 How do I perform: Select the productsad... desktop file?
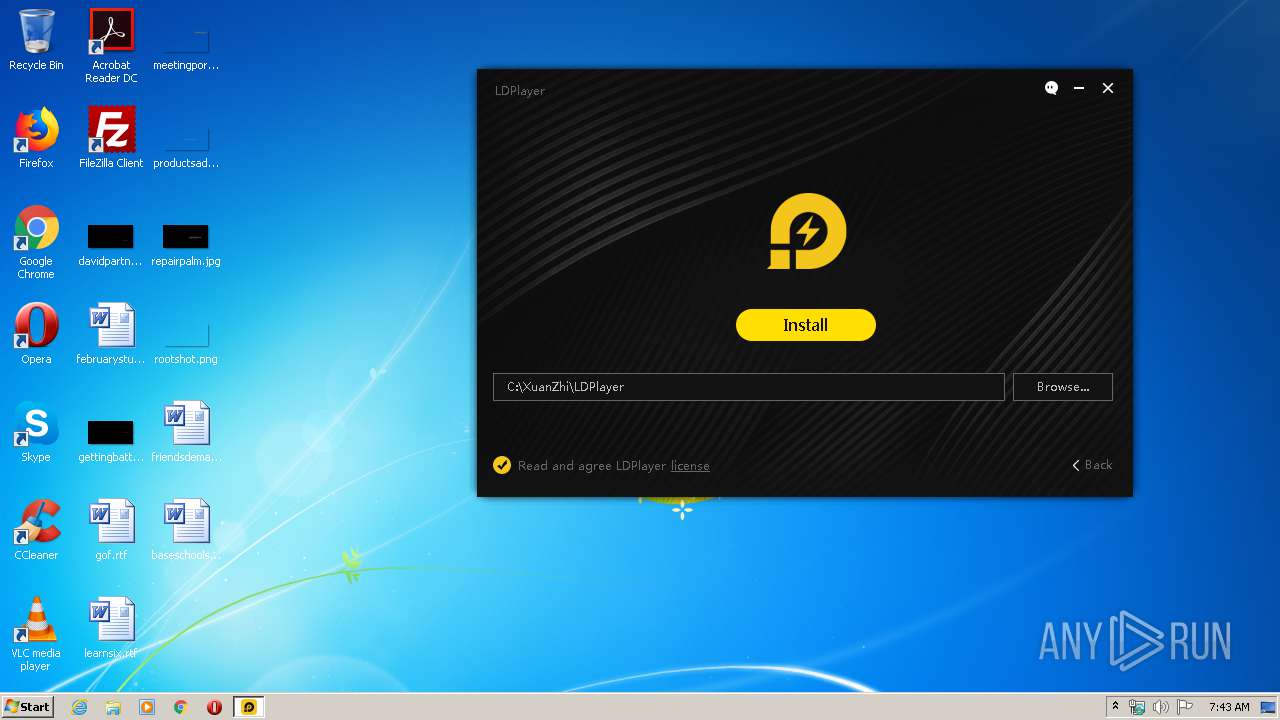tap(186, 144)
